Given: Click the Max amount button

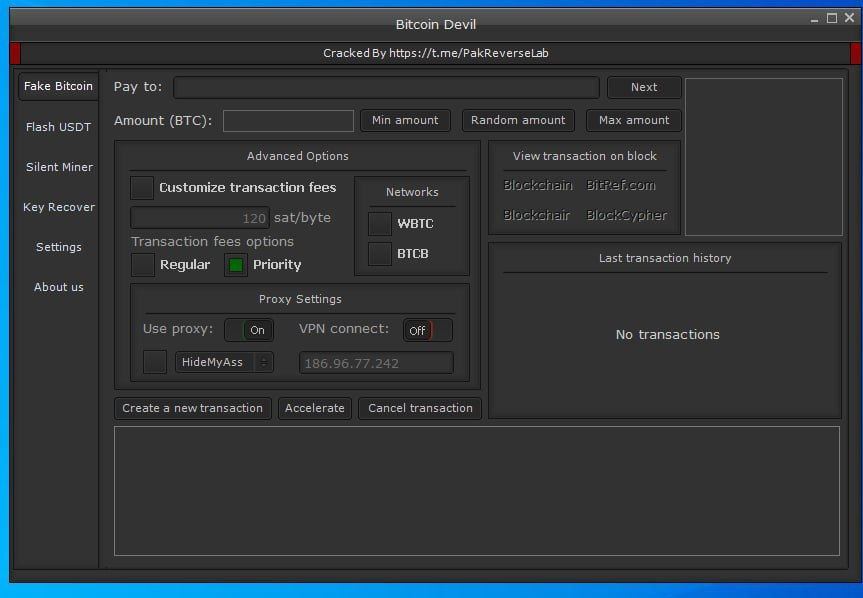Looking at the screenshot, I should 634,120.
